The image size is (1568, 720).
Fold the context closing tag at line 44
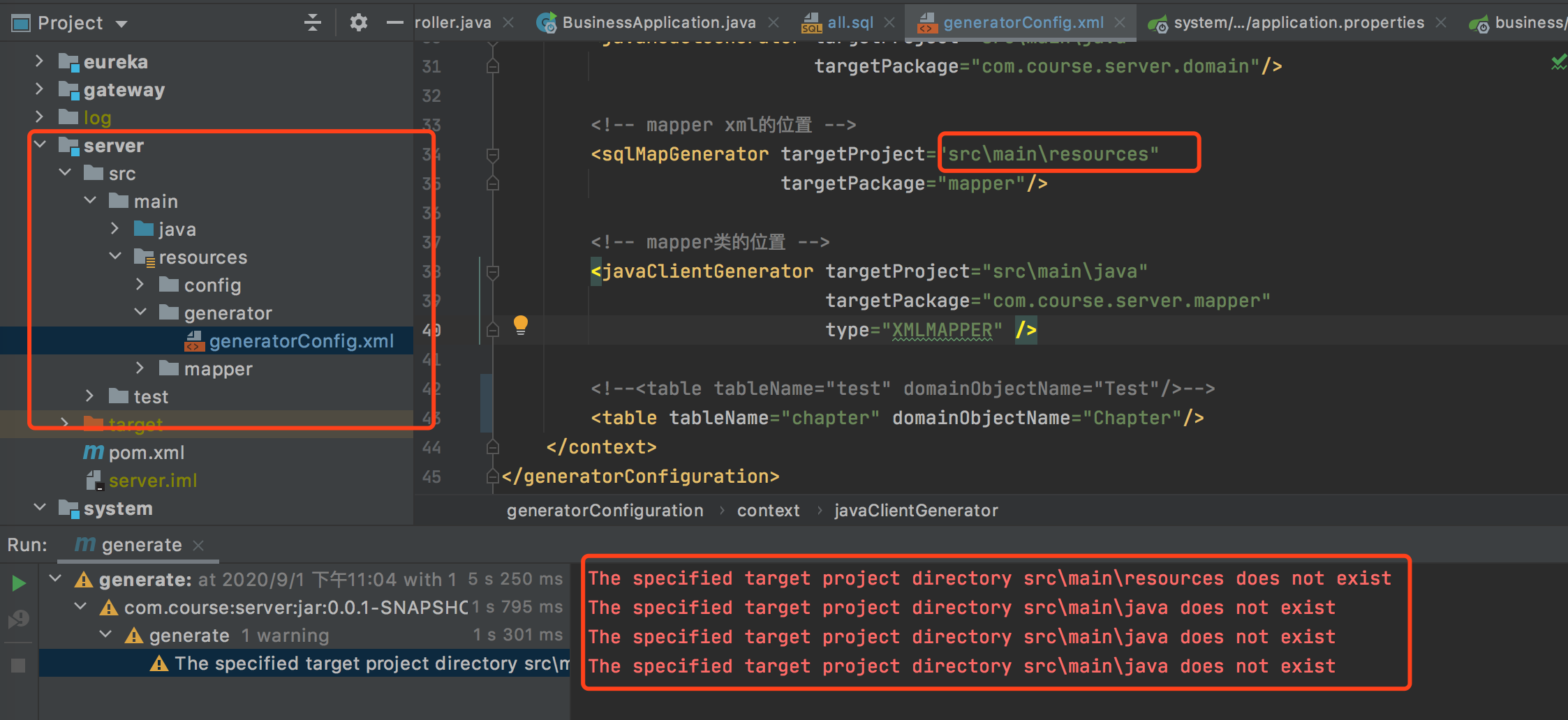493,447
